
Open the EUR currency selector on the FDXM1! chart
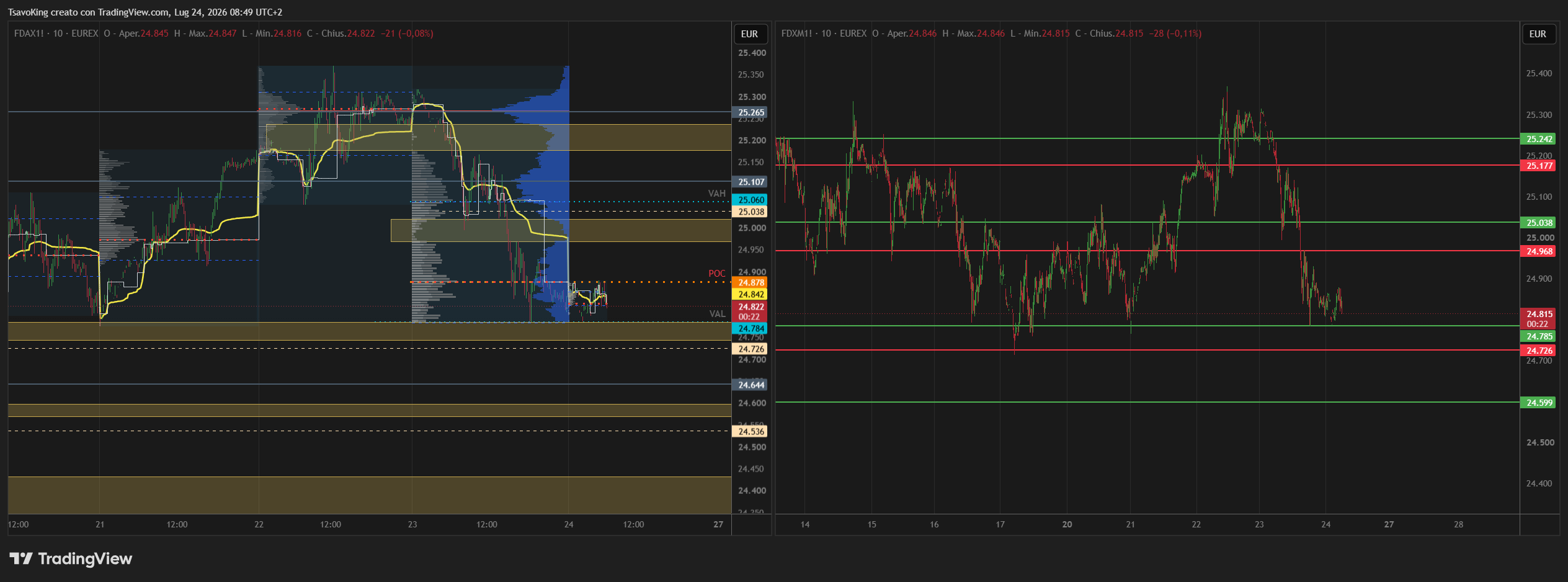[x=1538, y=34]
